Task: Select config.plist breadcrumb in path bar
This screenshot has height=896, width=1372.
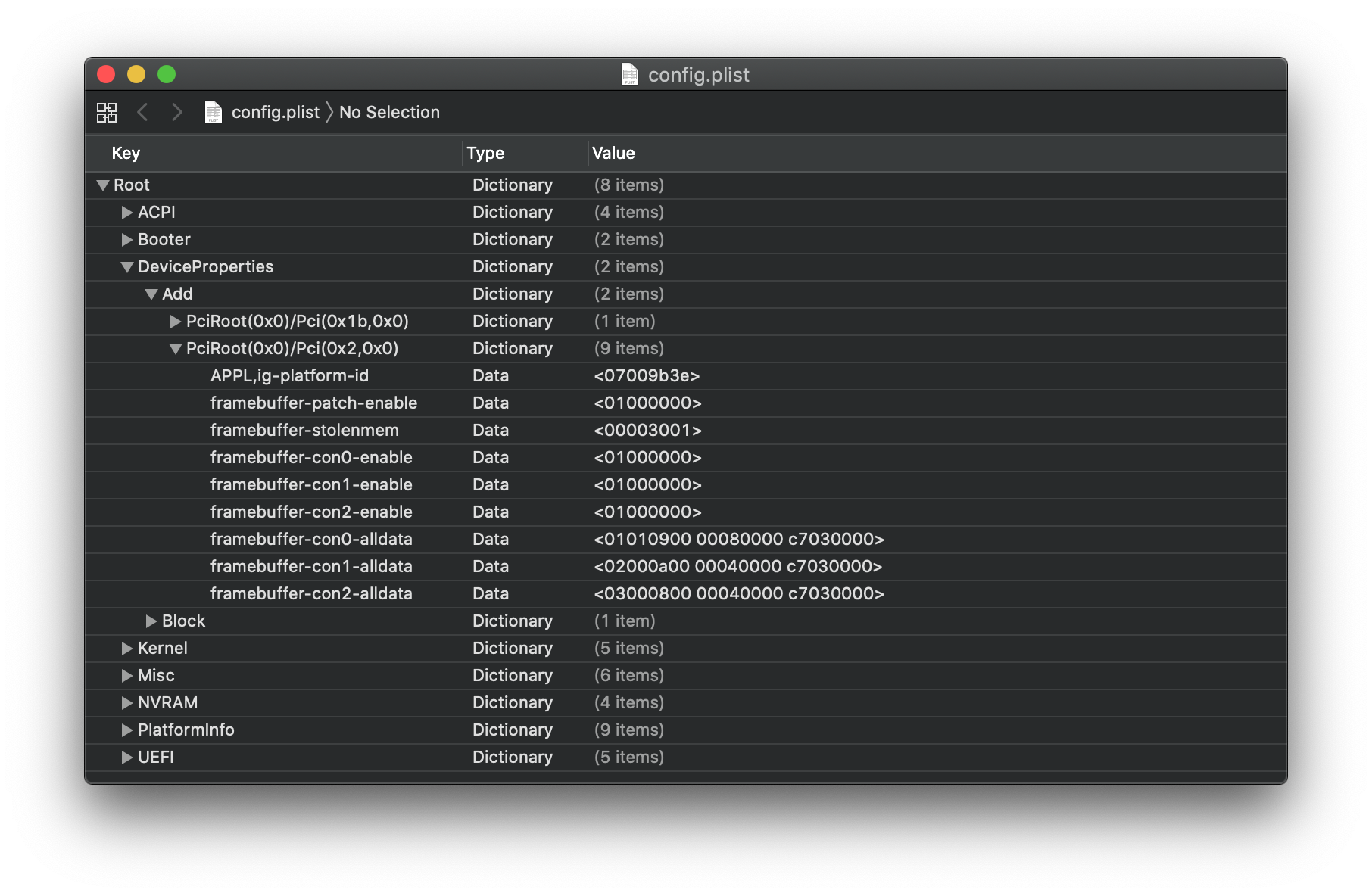Action: [x=276, y=112]
